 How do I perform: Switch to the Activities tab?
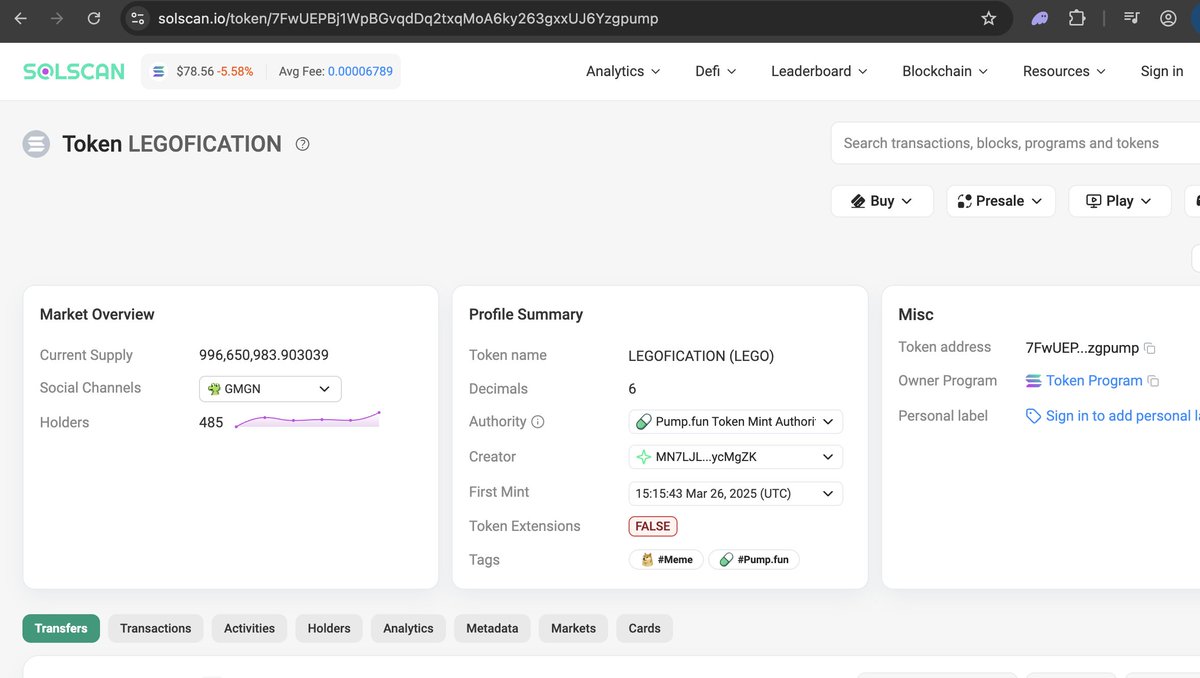click(249, 628)
